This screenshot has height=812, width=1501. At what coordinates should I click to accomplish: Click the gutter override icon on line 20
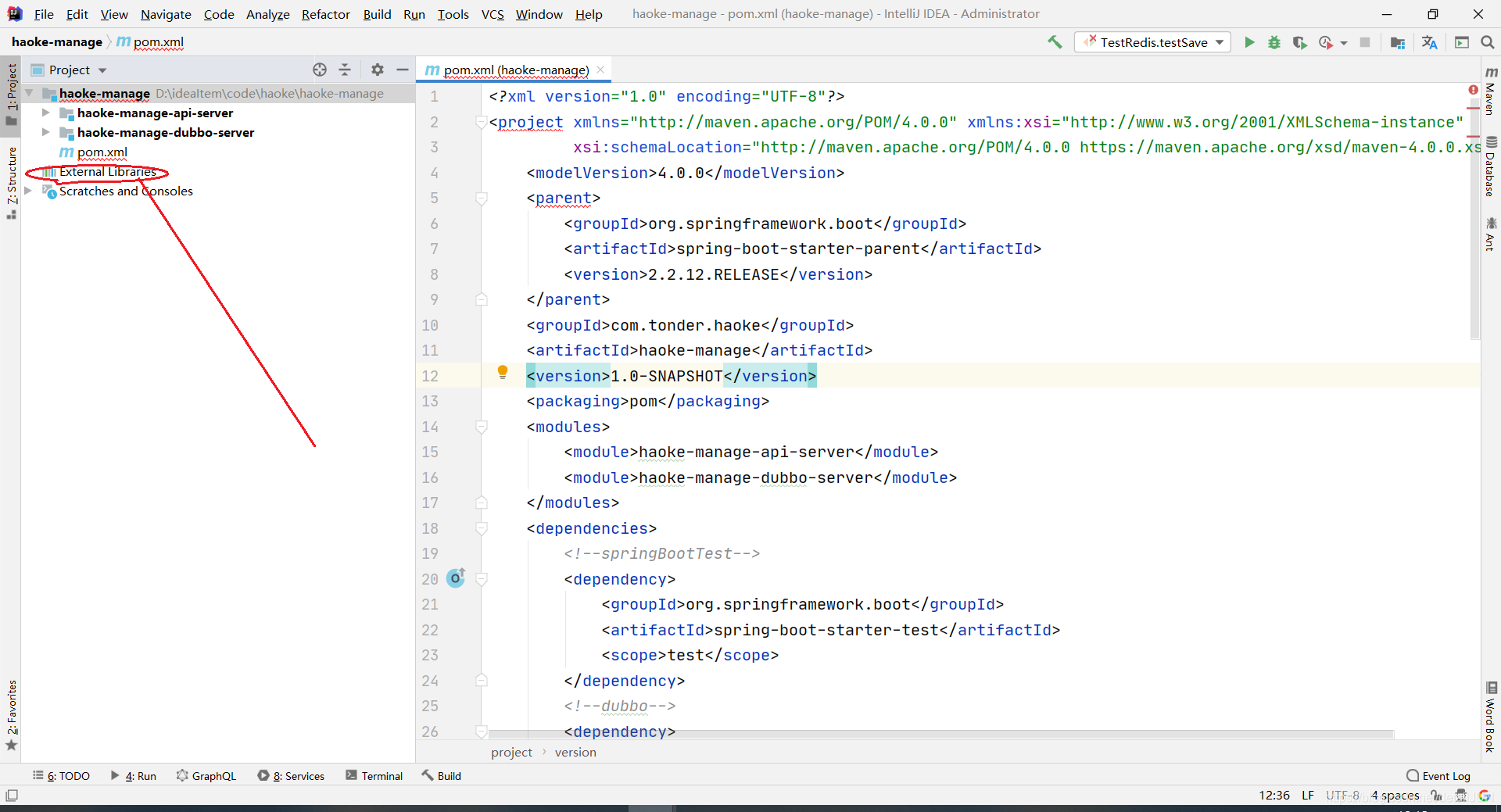(456, 578)
